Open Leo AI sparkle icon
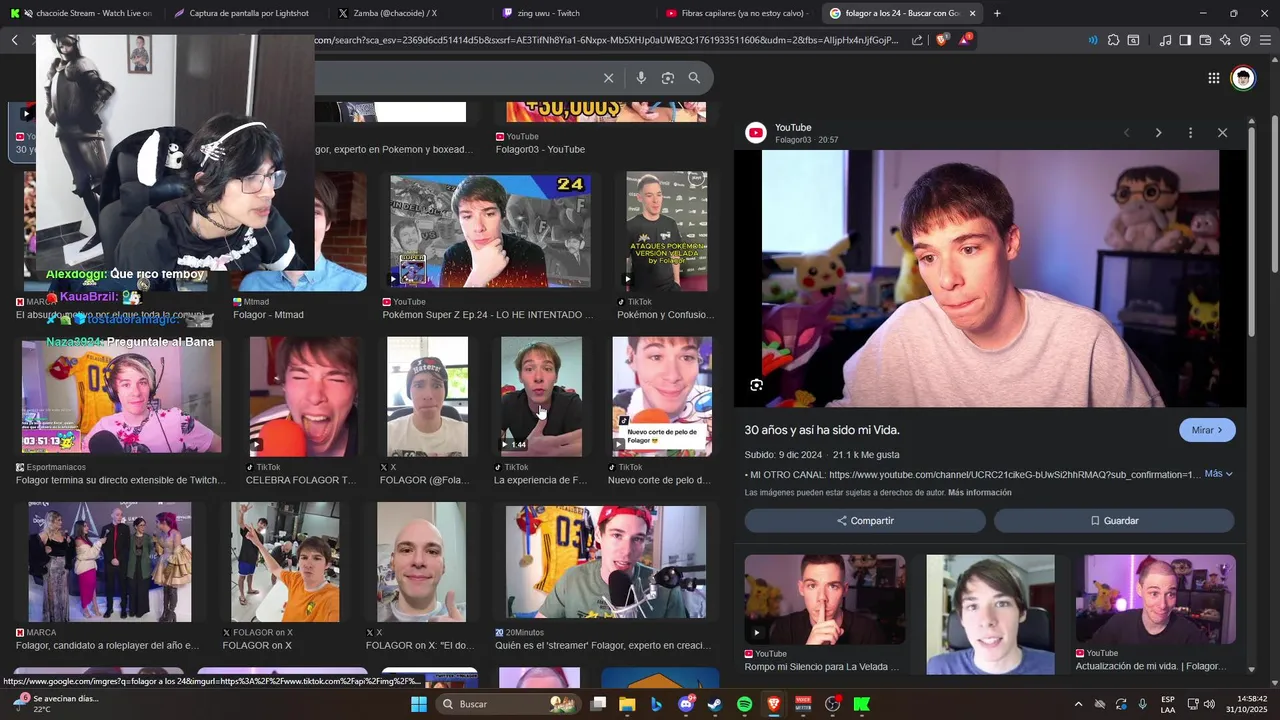 pyautogui.click(x=1225, y=40)
